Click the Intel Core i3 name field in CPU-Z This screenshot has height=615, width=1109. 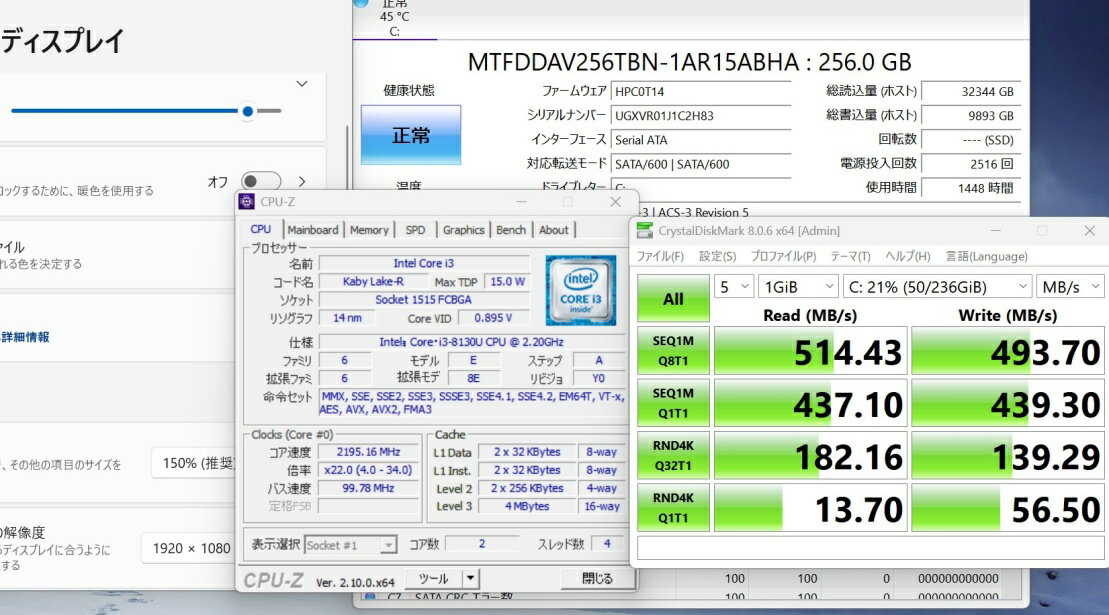point(424,263)
